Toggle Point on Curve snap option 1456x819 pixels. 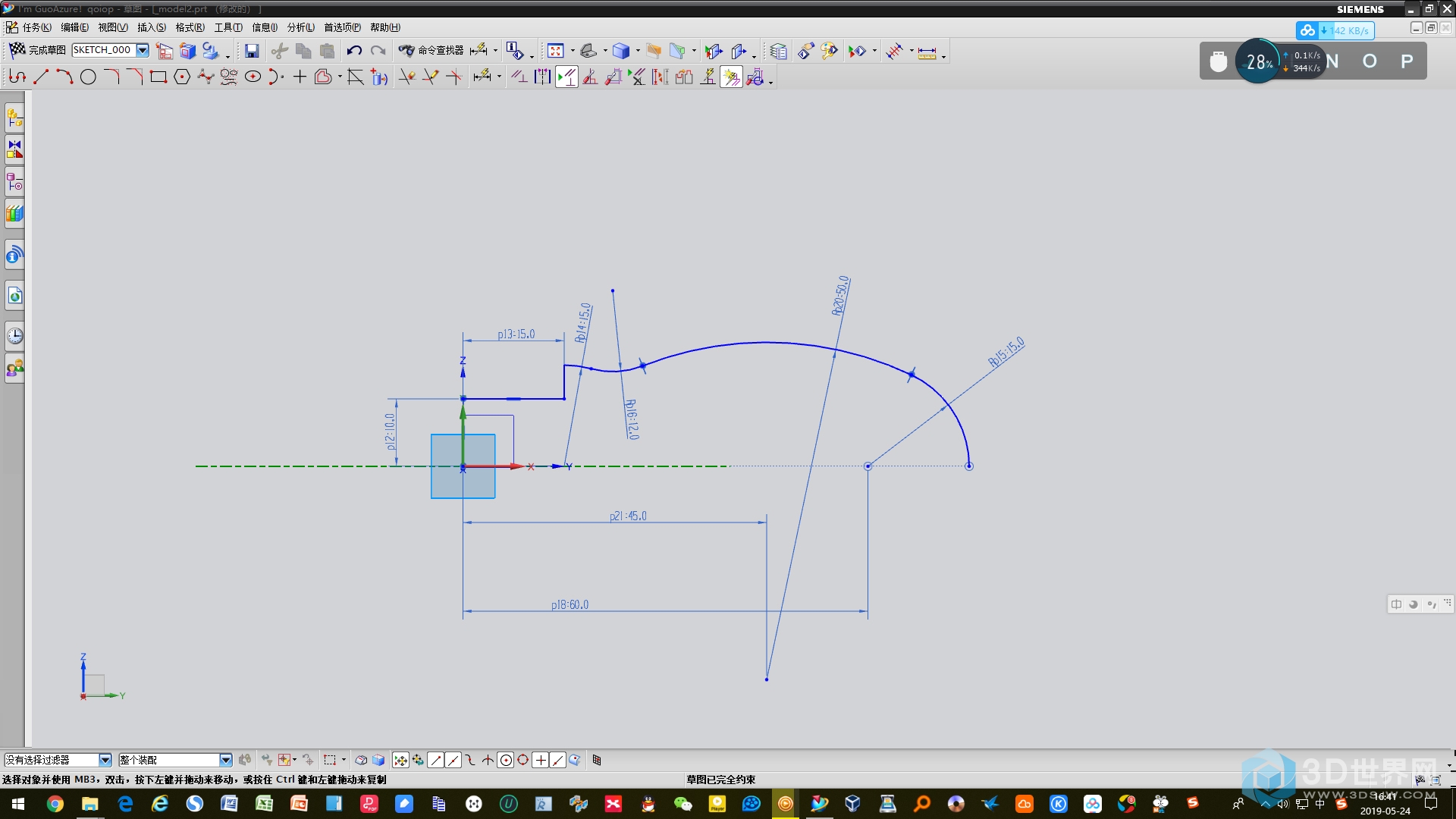click(558, 760)
